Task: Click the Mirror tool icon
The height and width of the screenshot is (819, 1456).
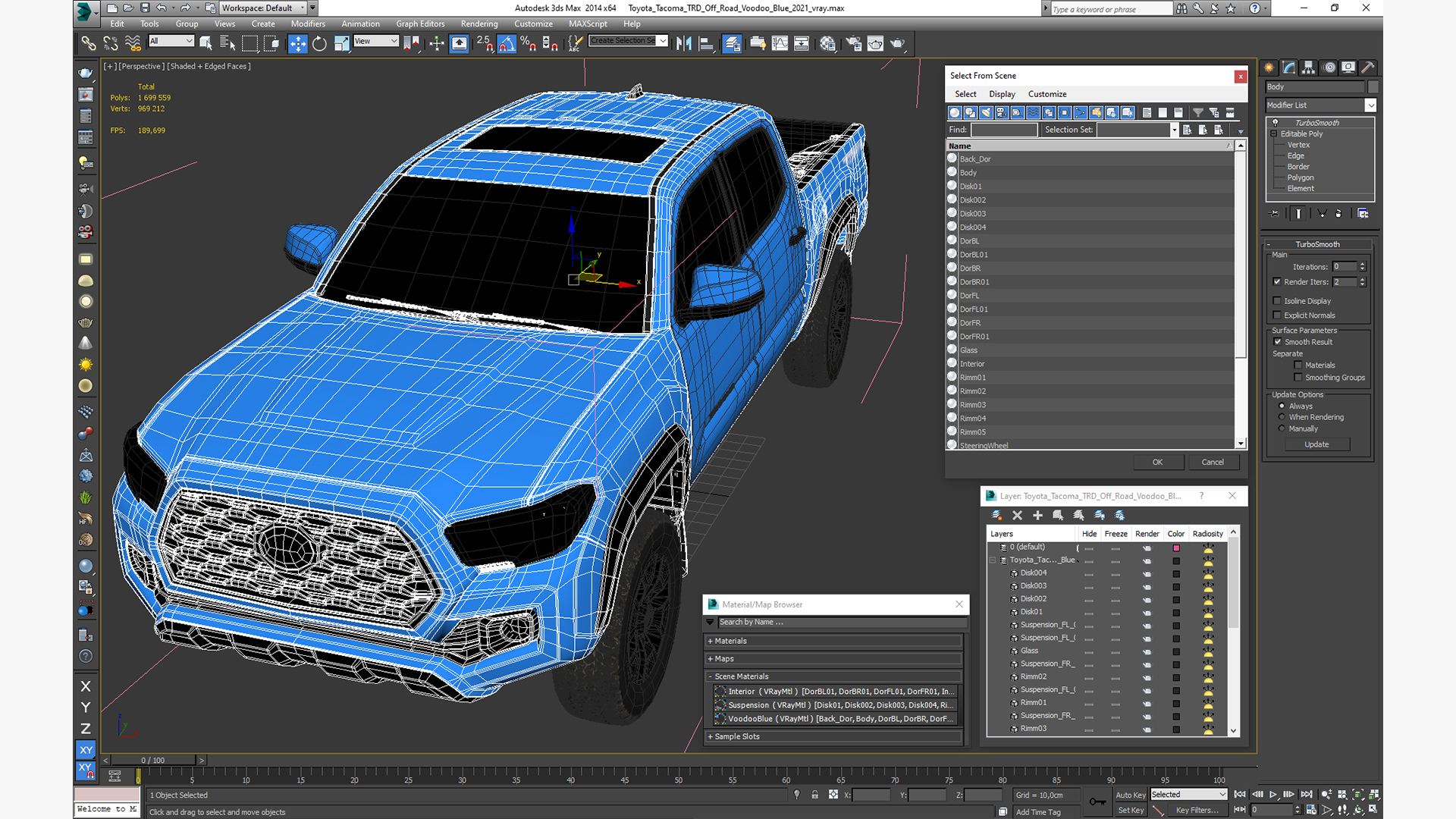Action: (x=684, y=43)
